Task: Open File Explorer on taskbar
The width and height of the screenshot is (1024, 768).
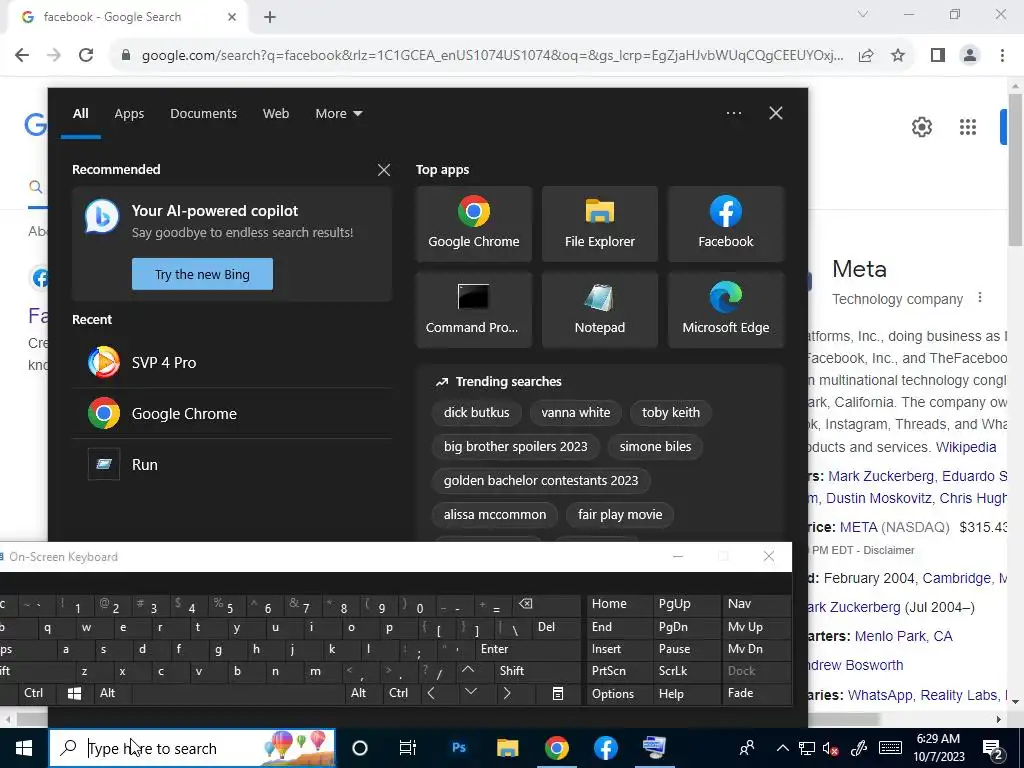Action: [507, 748]
